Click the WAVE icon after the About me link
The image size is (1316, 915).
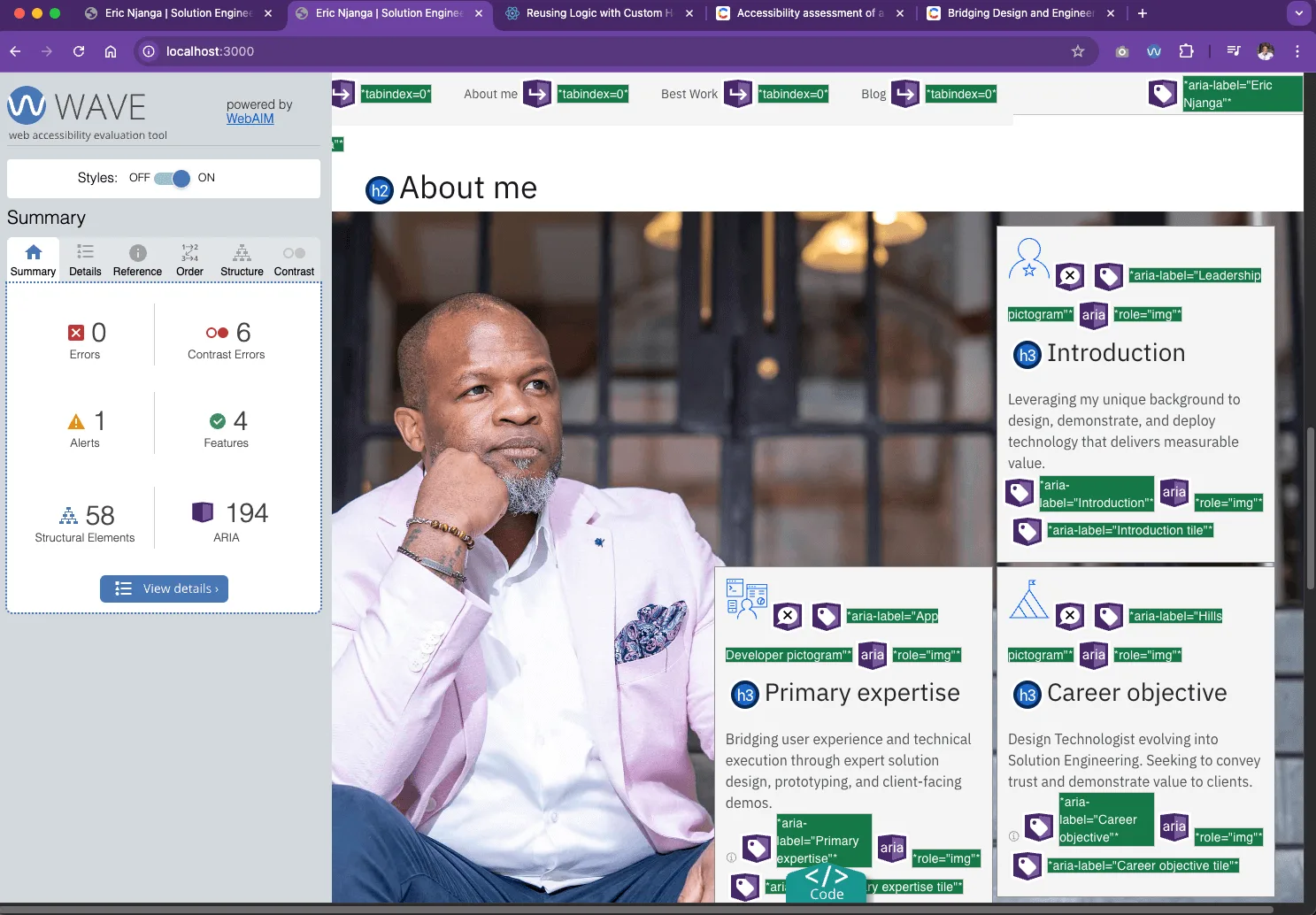tap(537, 93)
